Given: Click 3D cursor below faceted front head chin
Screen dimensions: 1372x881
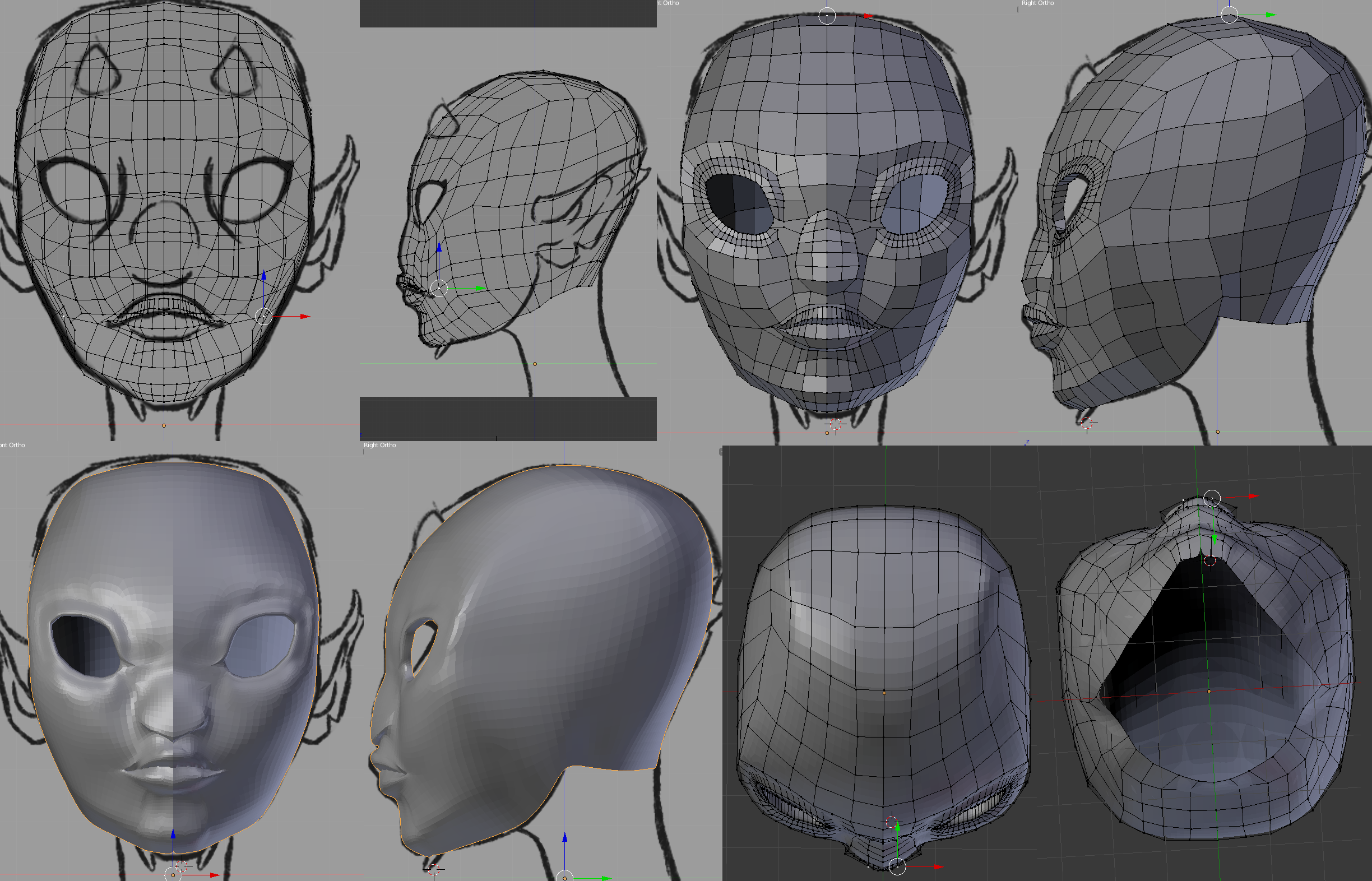Looking at the screenshot, I should click(x=835, y=424).
